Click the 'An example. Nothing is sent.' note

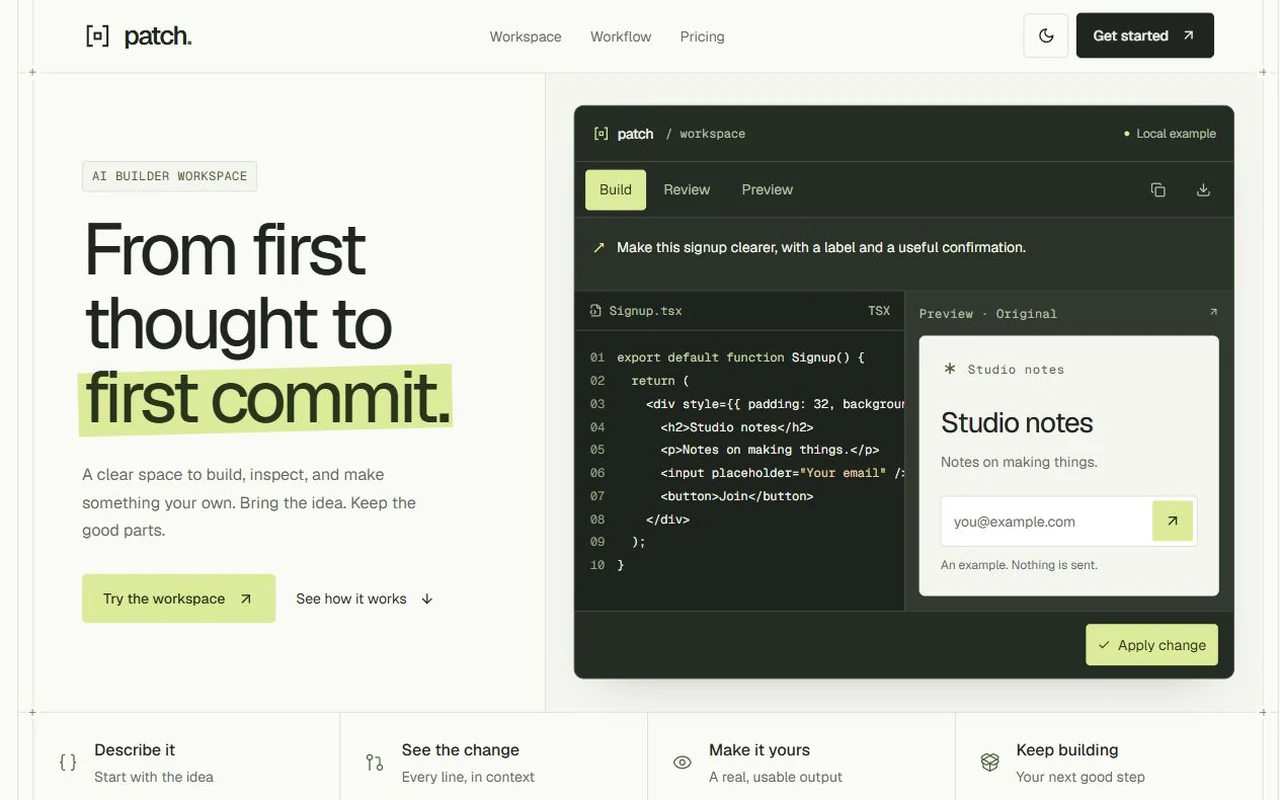[1019, 565]
